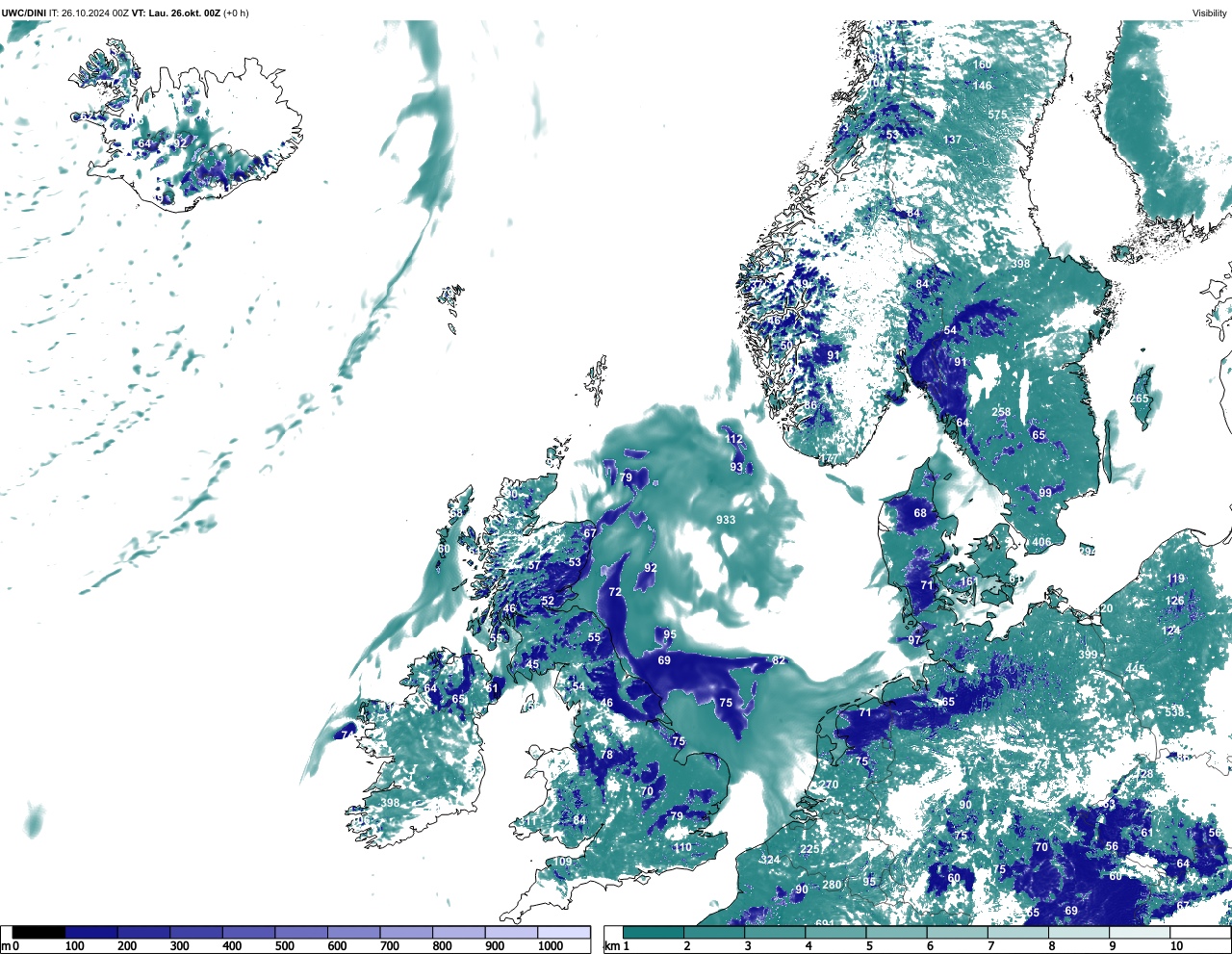Select the '72' value off Scotland's east coast
Image resolution: width=1232 pixels, height=954 pixels.
(615, 592)
